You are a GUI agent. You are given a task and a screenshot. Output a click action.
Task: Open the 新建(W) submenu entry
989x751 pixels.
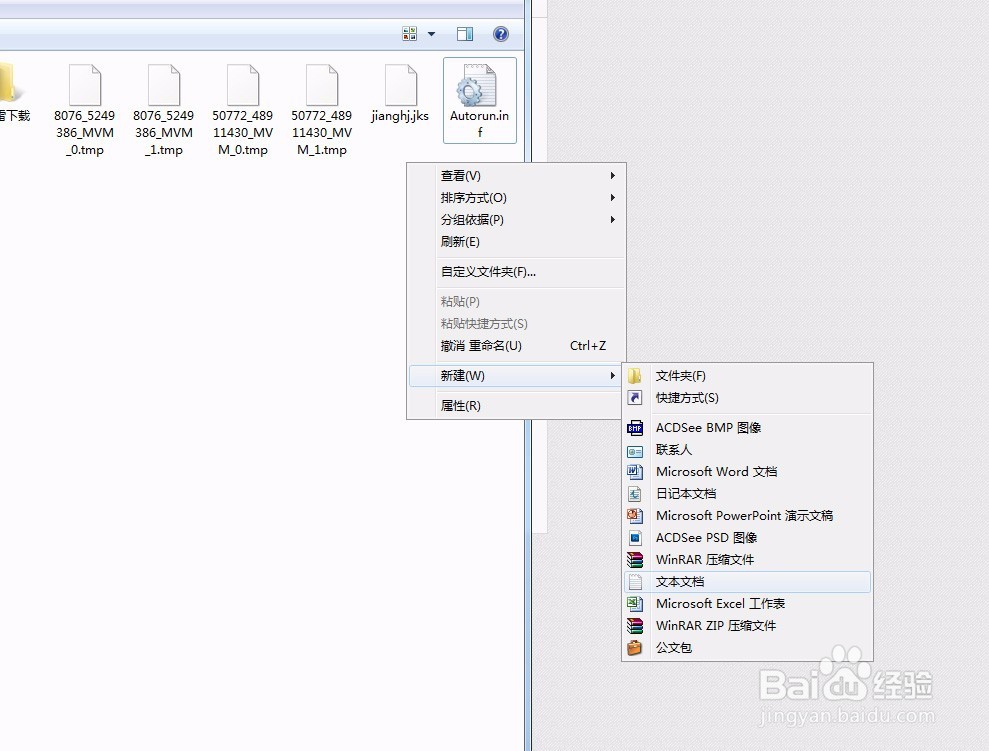(516, 376)
